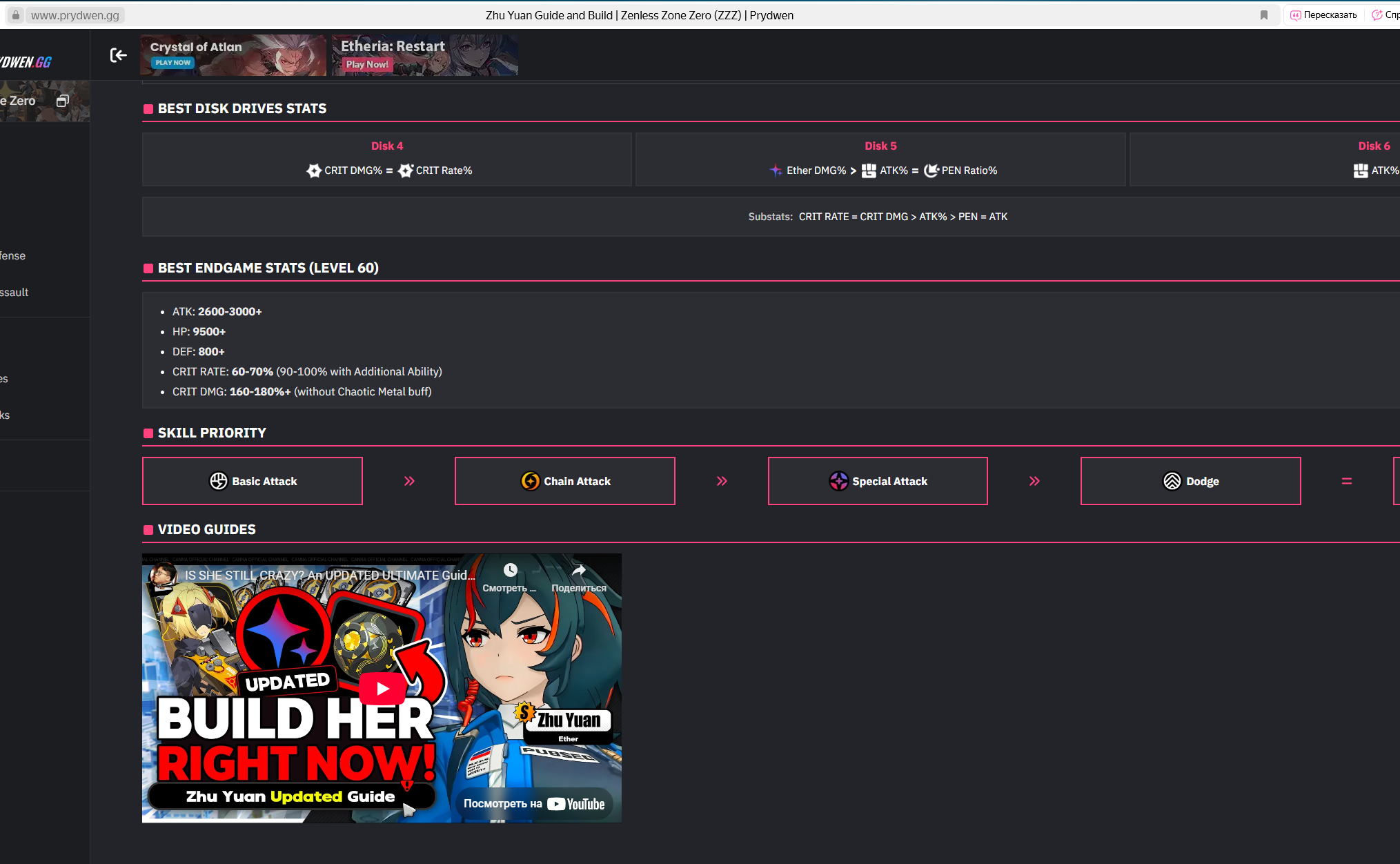Open the Etheria: Restart ad banner
The image size is (1400, 864).
[425, 55]
